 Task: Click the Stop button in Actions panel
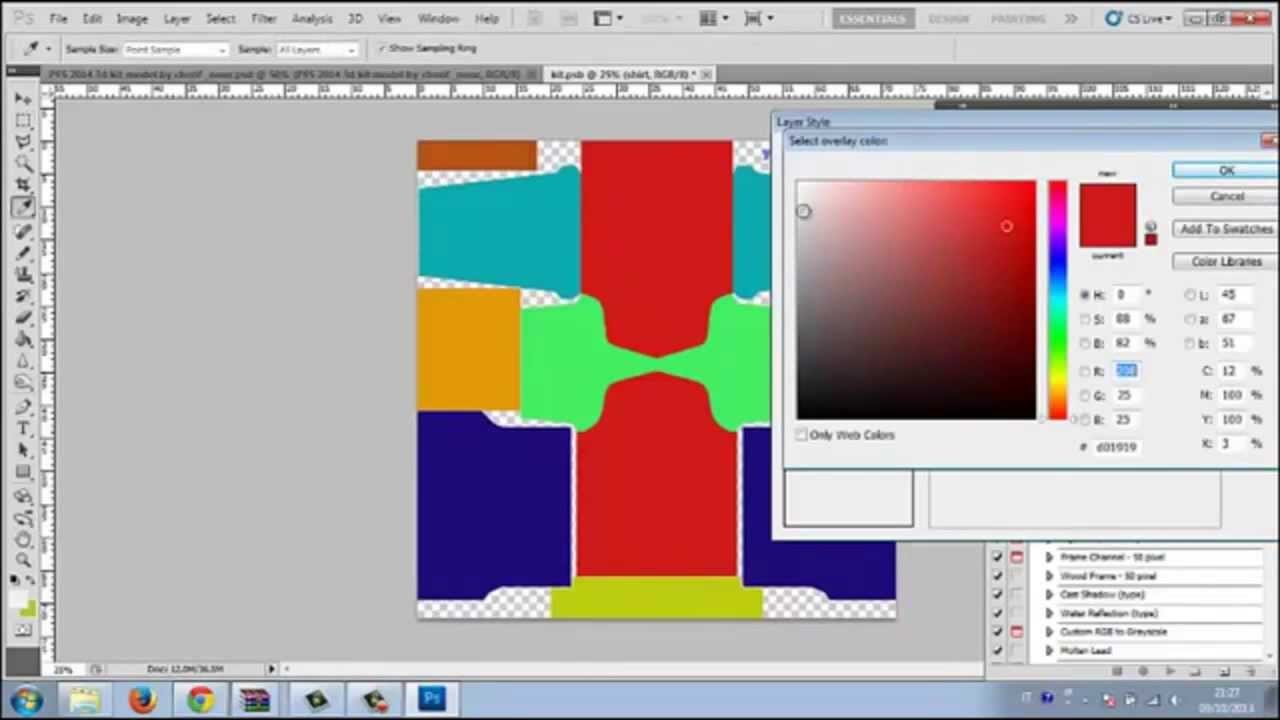click(x=1118, y=672)
